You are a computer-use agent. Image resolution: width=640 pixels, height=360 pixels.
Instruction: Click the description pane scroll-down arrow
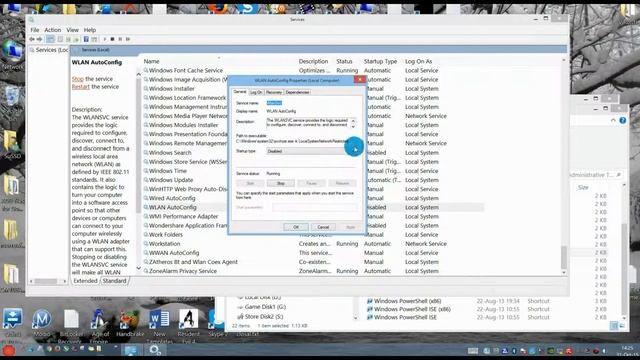[138, 268]
